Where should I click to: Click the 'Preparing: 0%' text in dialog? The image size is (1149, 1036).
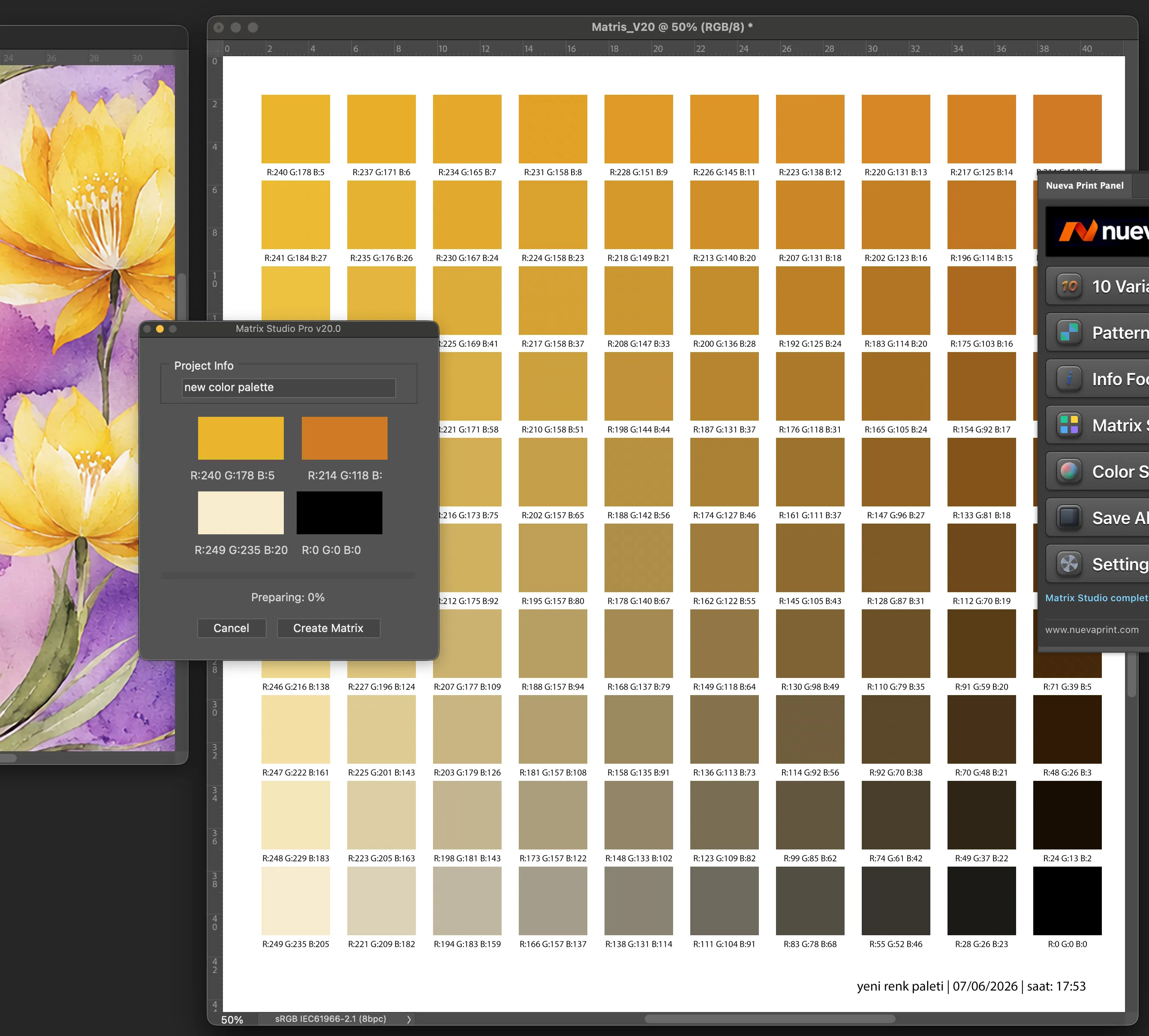tap(288, 597)
